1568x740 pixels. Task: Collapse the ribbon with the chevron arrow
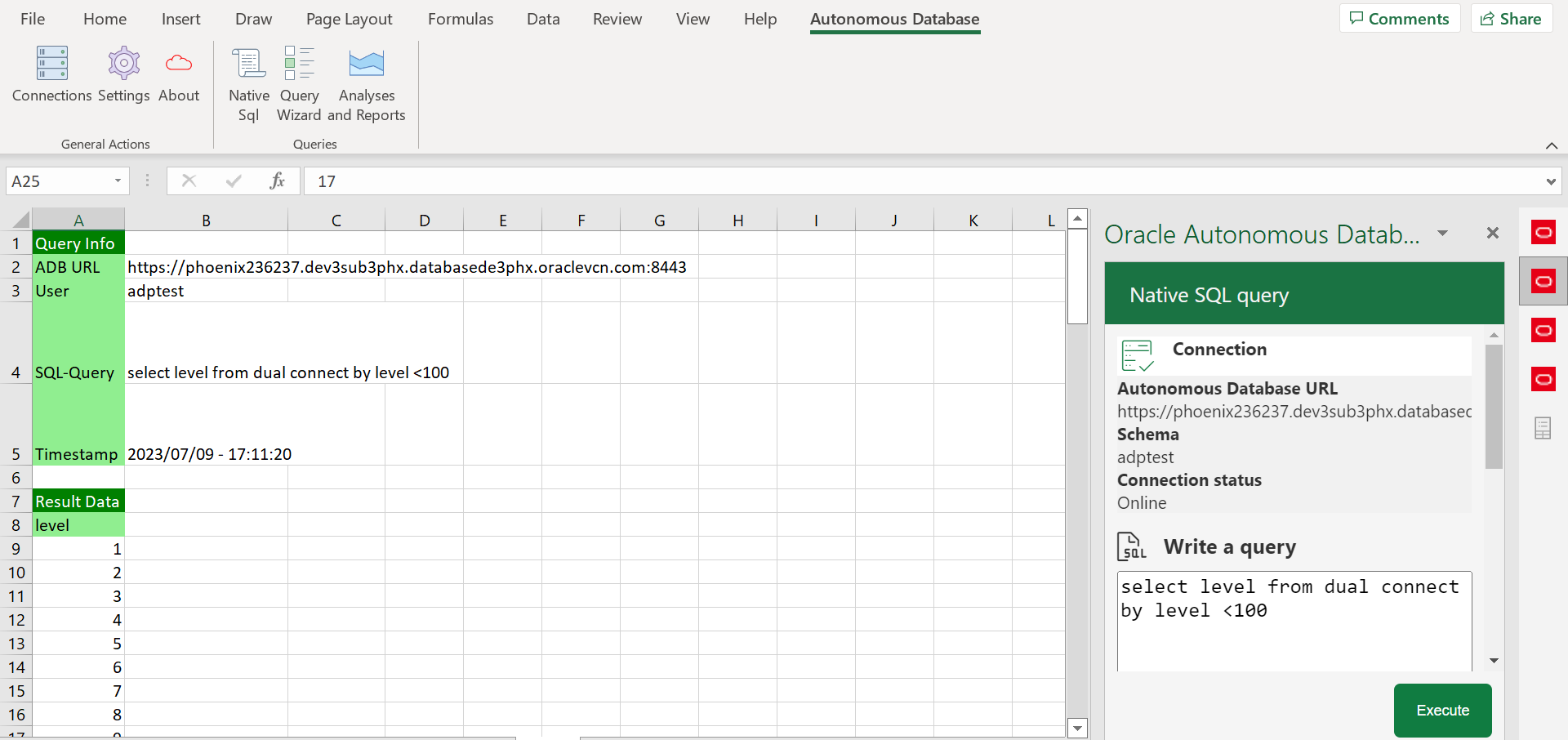[x=1552, y=145]
